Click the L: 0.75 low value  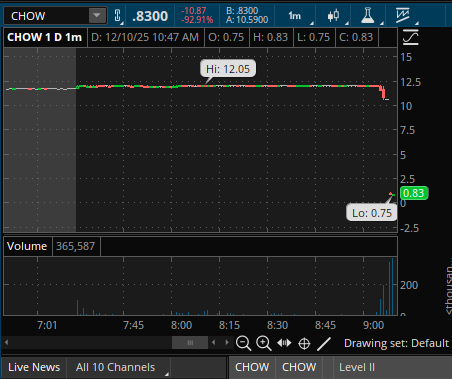pos(313,37)
